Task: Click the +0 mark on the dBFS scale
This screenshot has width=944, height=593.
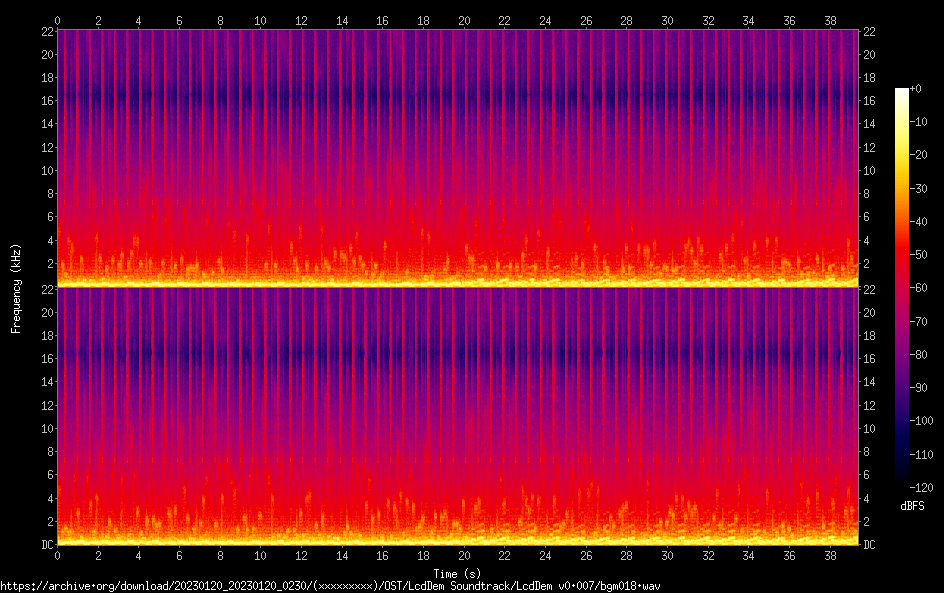Action: (x=915, y=89)
